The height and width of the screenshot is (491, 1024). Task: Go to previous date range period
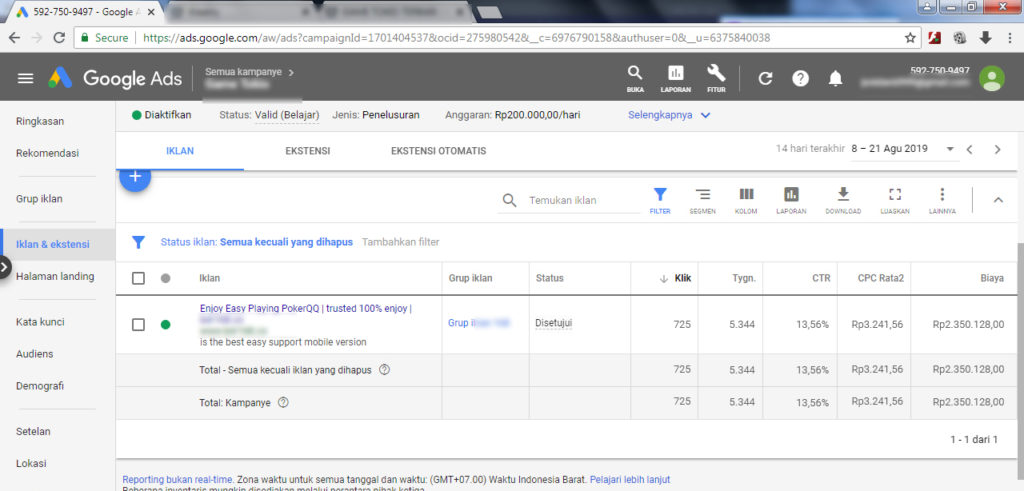[970, 149]
